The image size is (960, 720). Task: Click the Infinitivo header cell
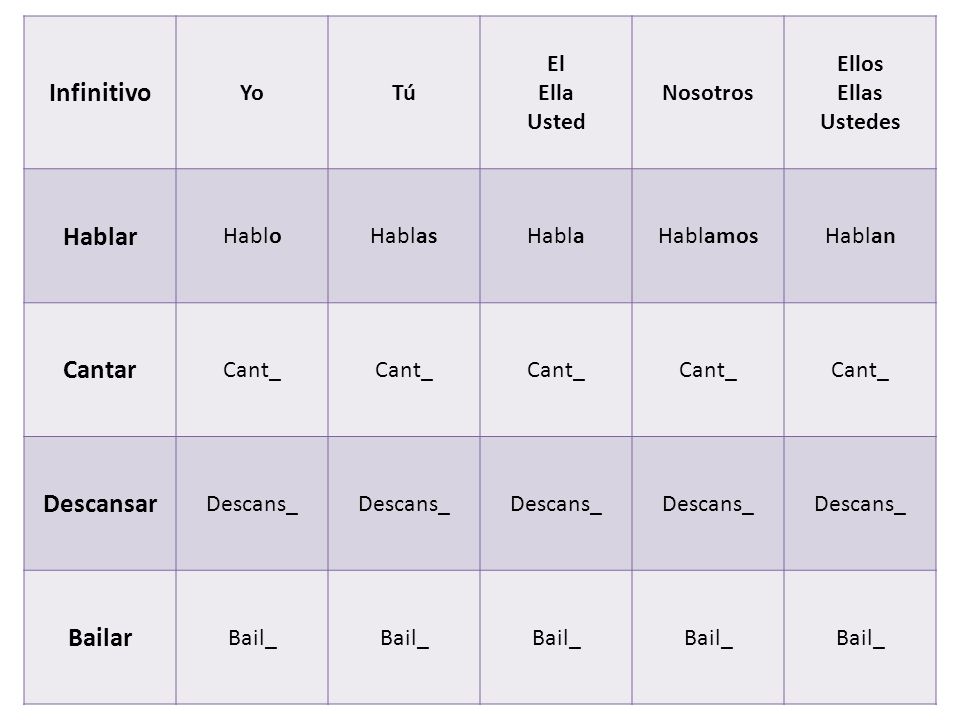point(100,92)
